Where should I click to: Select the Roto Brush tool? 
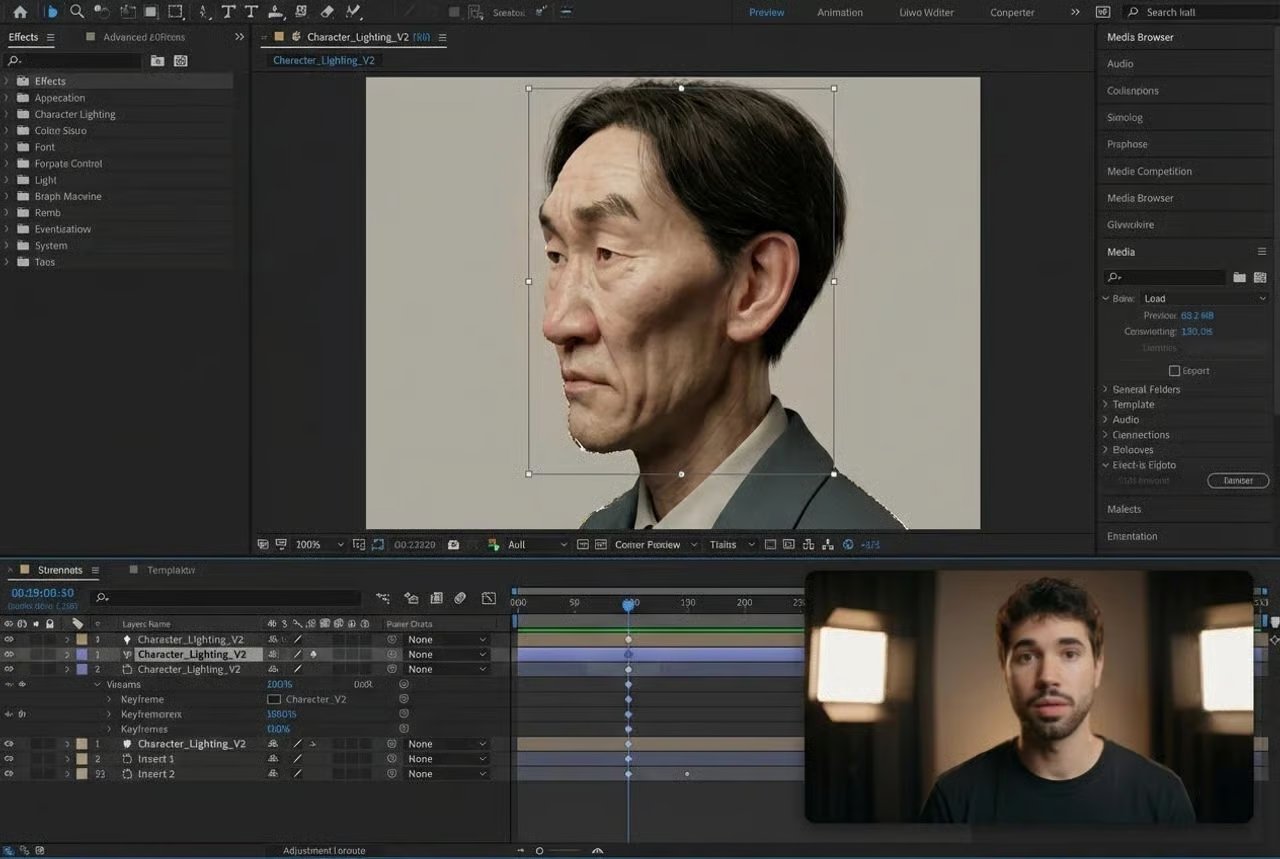click(x=352, y=12)
